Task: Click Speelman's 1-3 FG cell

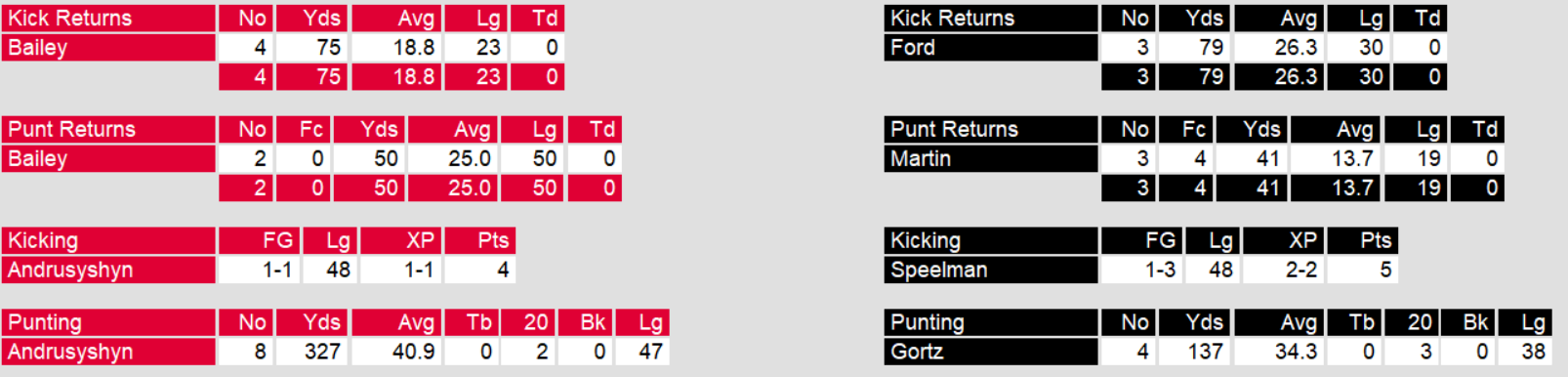Action: pos(1141,271)
